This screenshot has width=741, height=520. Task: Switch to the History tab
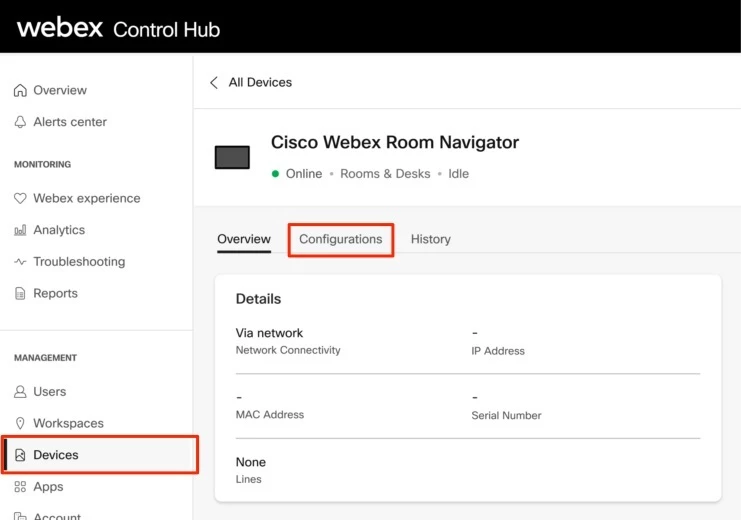click(431, 239)
